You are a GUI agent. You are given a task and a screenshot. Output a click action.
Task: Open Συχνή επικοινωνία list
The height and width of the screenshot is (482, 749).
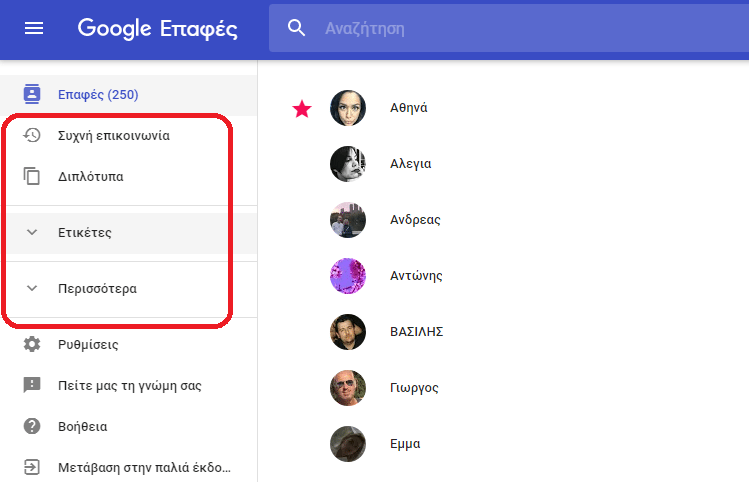tap(114, 136)
